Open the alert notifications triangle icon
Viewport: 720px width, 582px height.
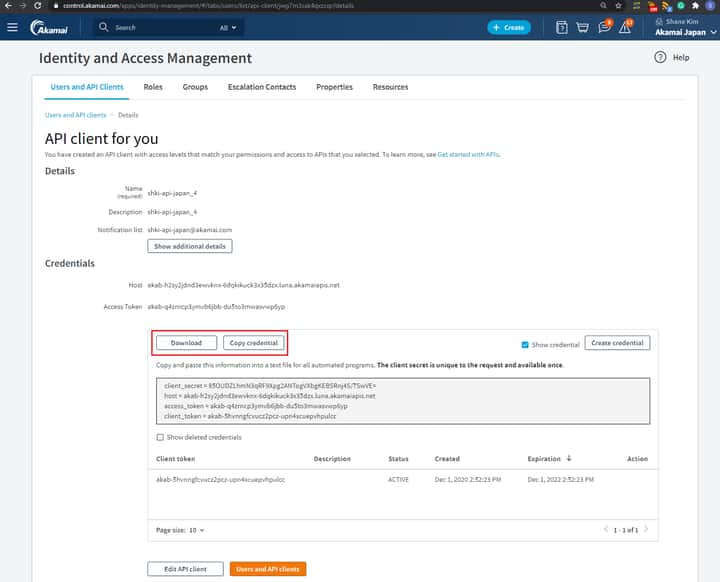(625, 27)
